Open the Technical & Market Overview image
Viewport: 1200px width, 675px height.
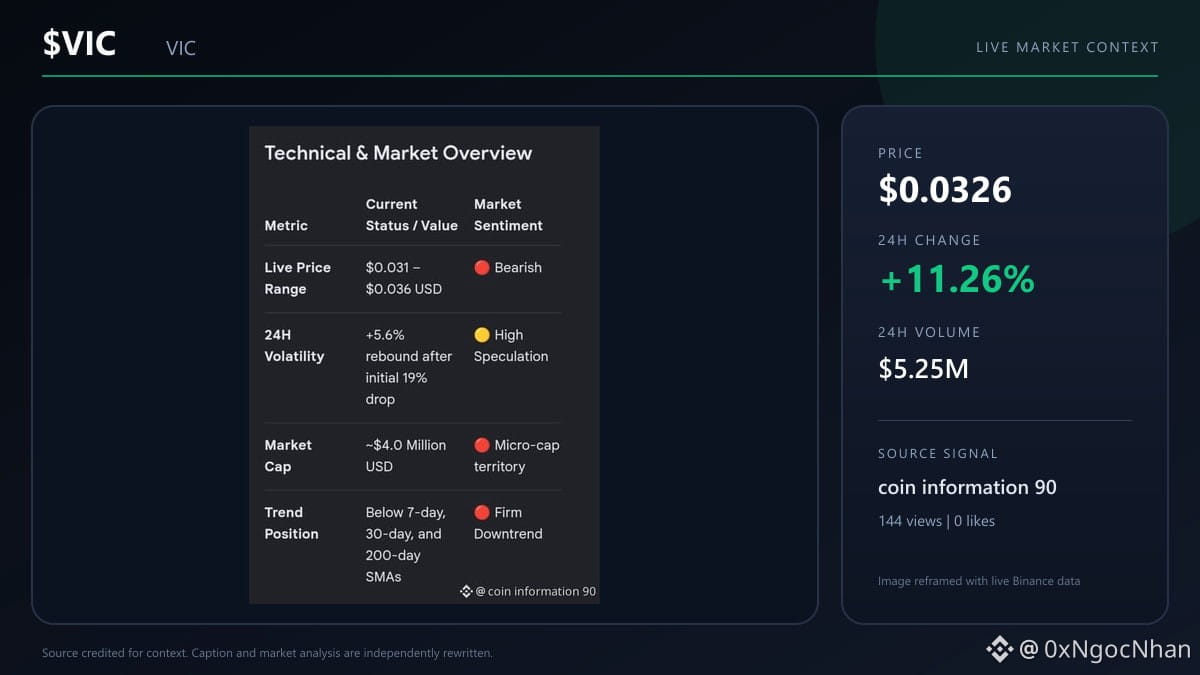(424, 365)
